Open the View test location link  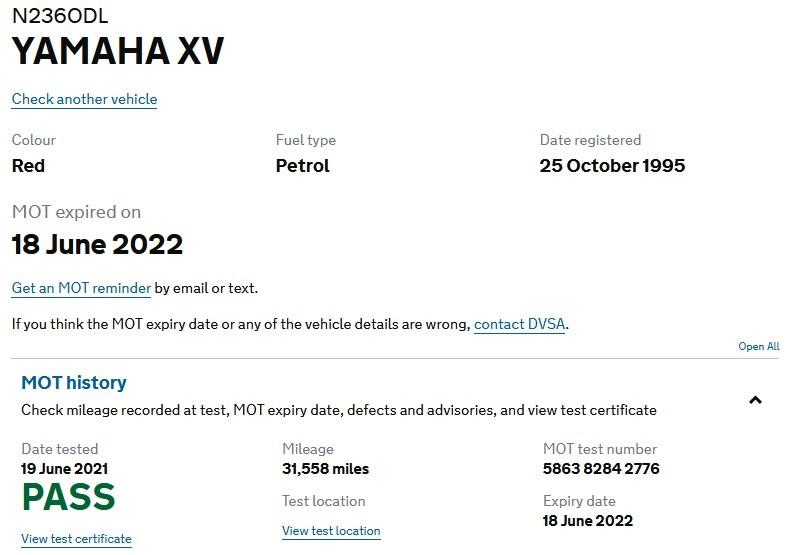click(x=331, y=531)
